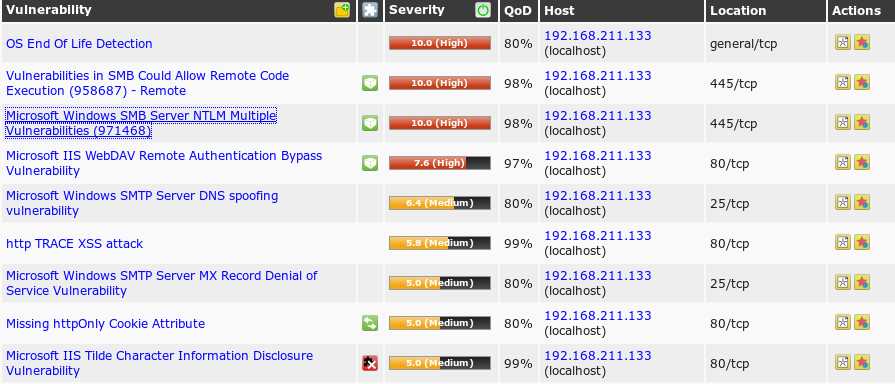Add note for SMB Server NTLM Multiple Vulnerabilities
The width and height of the screenshot is (895, 384).
pyautogui.click(x=842, y=122)
